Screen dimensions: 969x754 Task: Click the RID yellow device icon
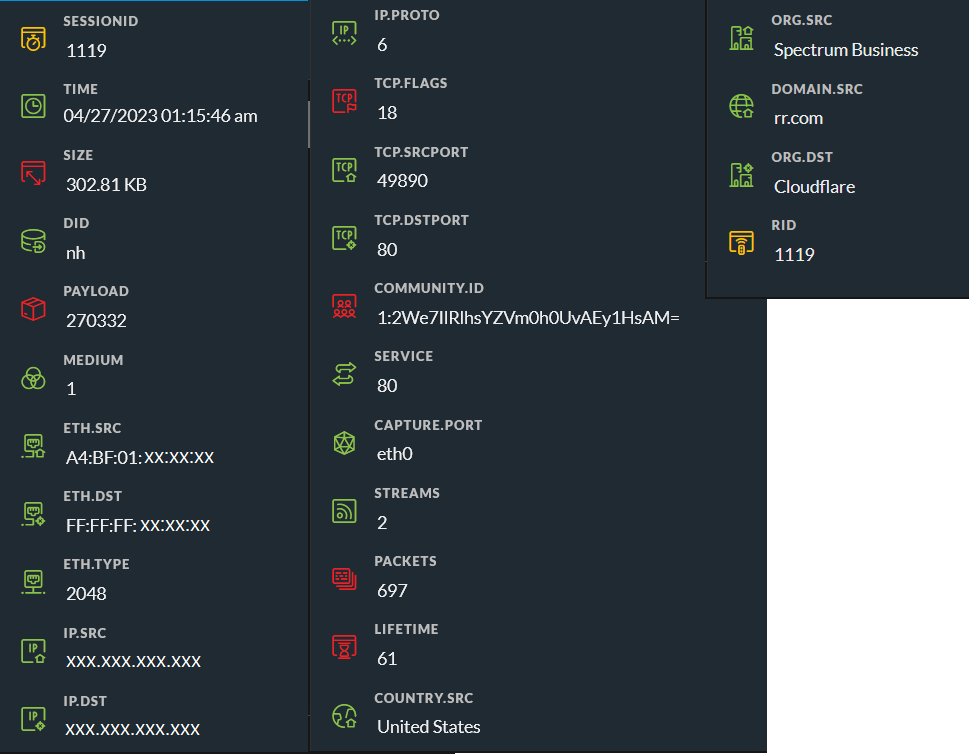click(741, 243)
